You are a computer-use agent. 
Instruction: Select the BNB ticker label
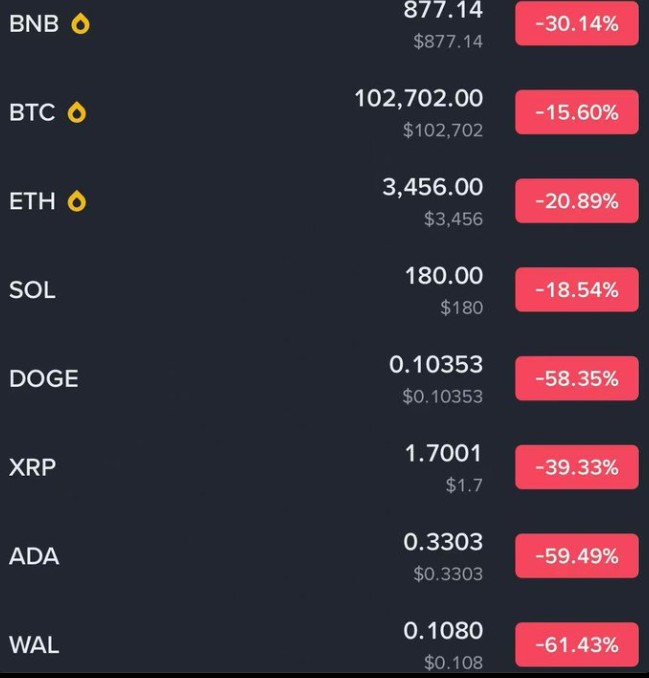coord(34,25)
